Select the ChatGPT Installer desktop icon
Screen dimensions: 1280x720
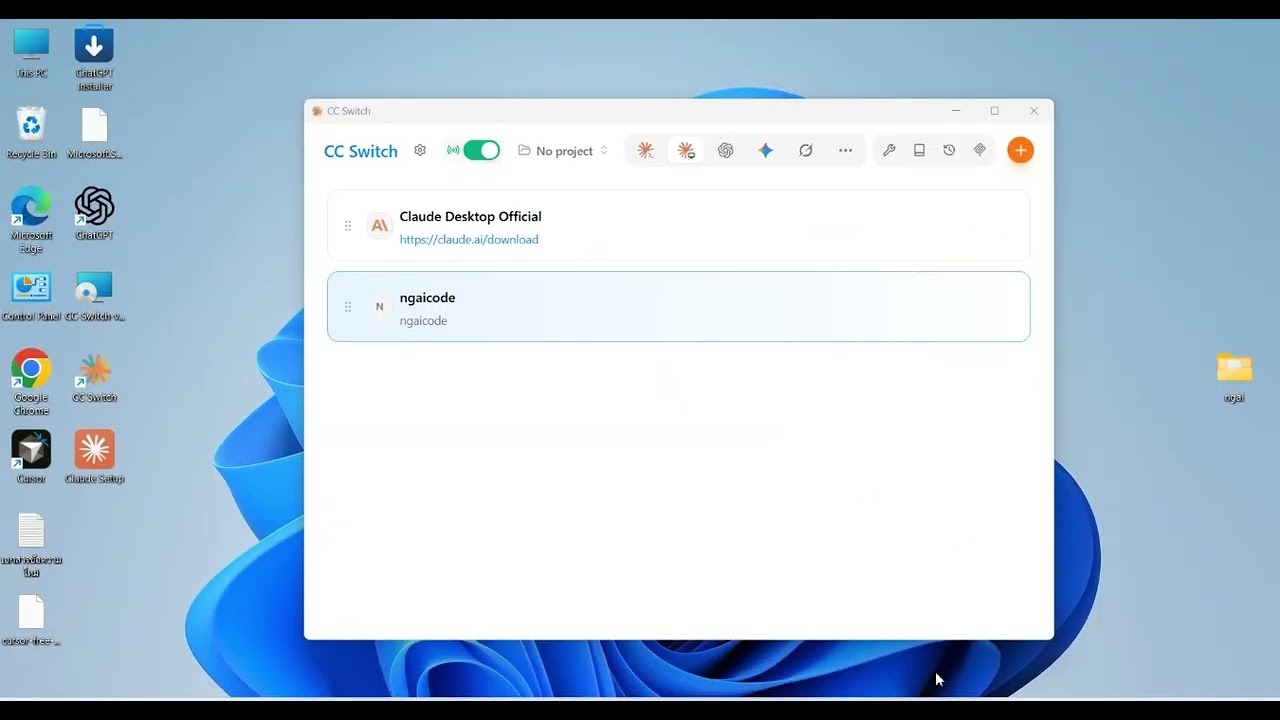(94, 58)
